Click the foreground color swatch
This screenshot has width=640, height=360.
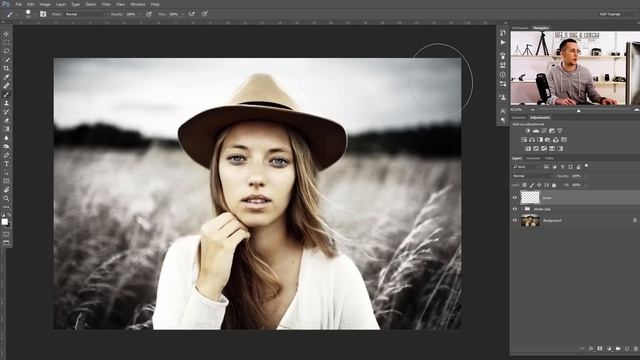[x=4, y=222]
